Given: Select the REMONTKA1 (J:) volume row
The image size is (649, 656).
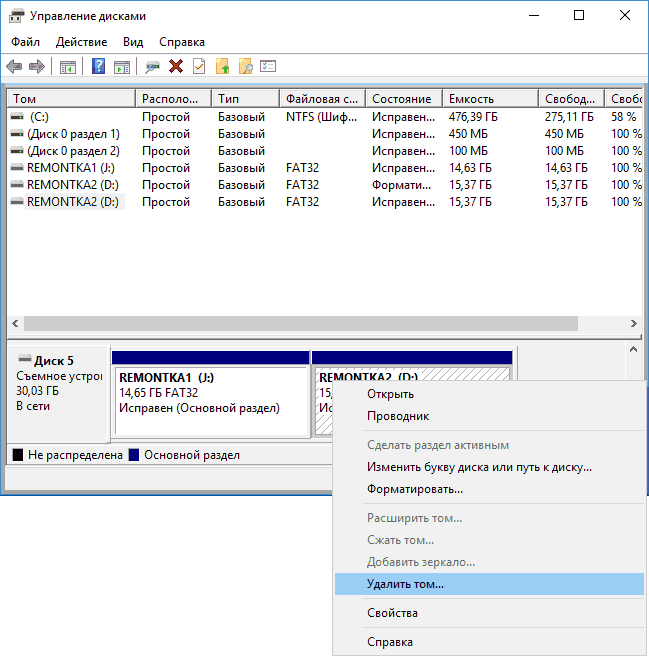Looking at the screenshot, I should tap(325, 168).
